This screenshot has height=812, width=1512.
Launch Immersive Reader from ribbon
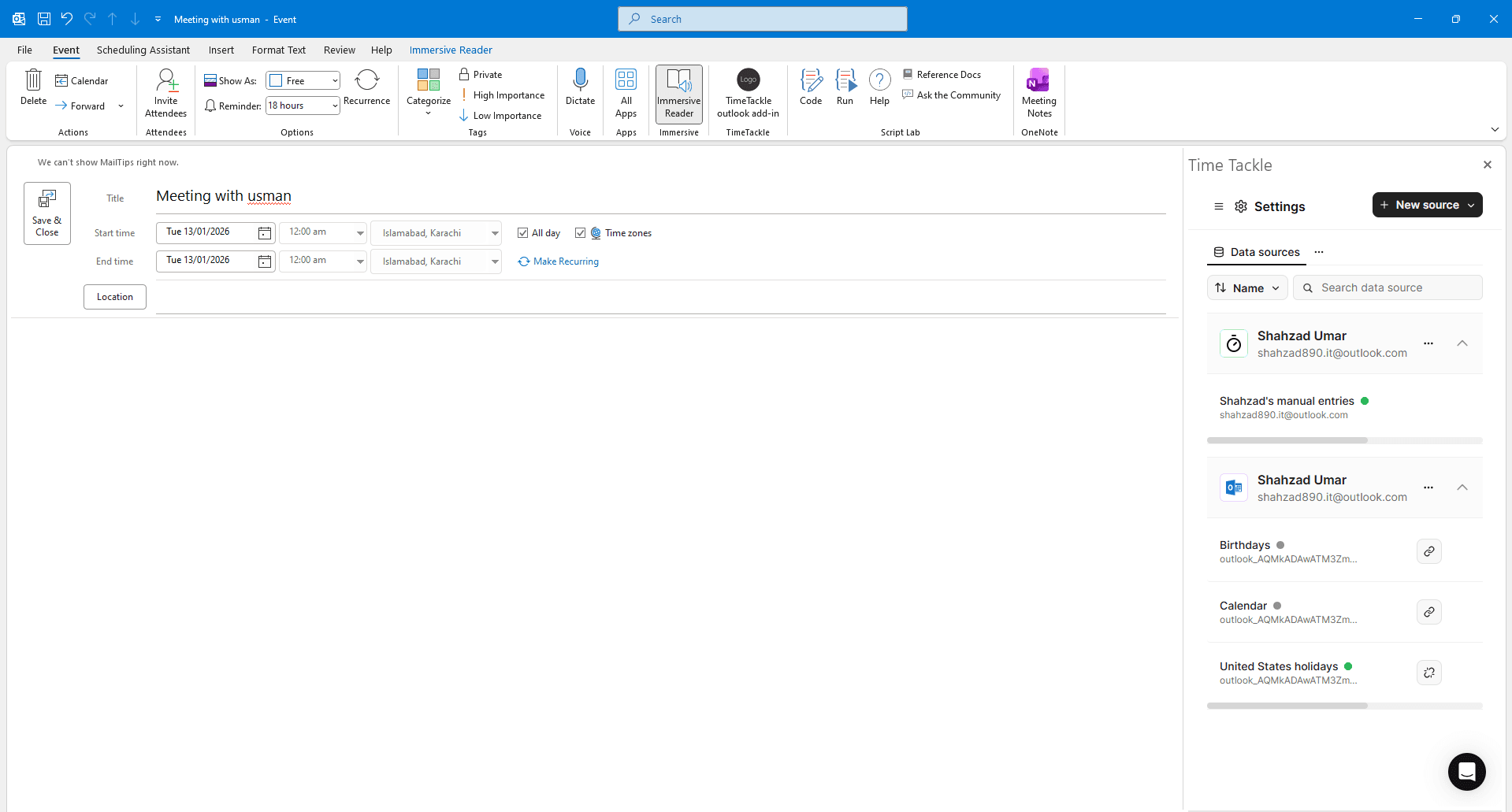coord(679,94)
